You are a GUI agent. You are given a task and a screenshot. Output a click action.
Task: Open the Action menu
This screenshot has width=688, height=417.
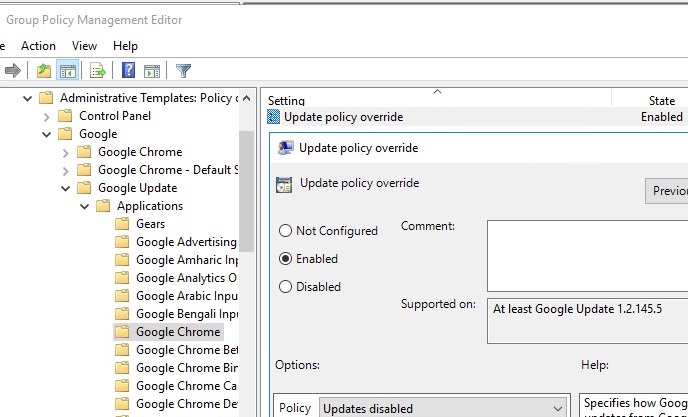[38, 46]
